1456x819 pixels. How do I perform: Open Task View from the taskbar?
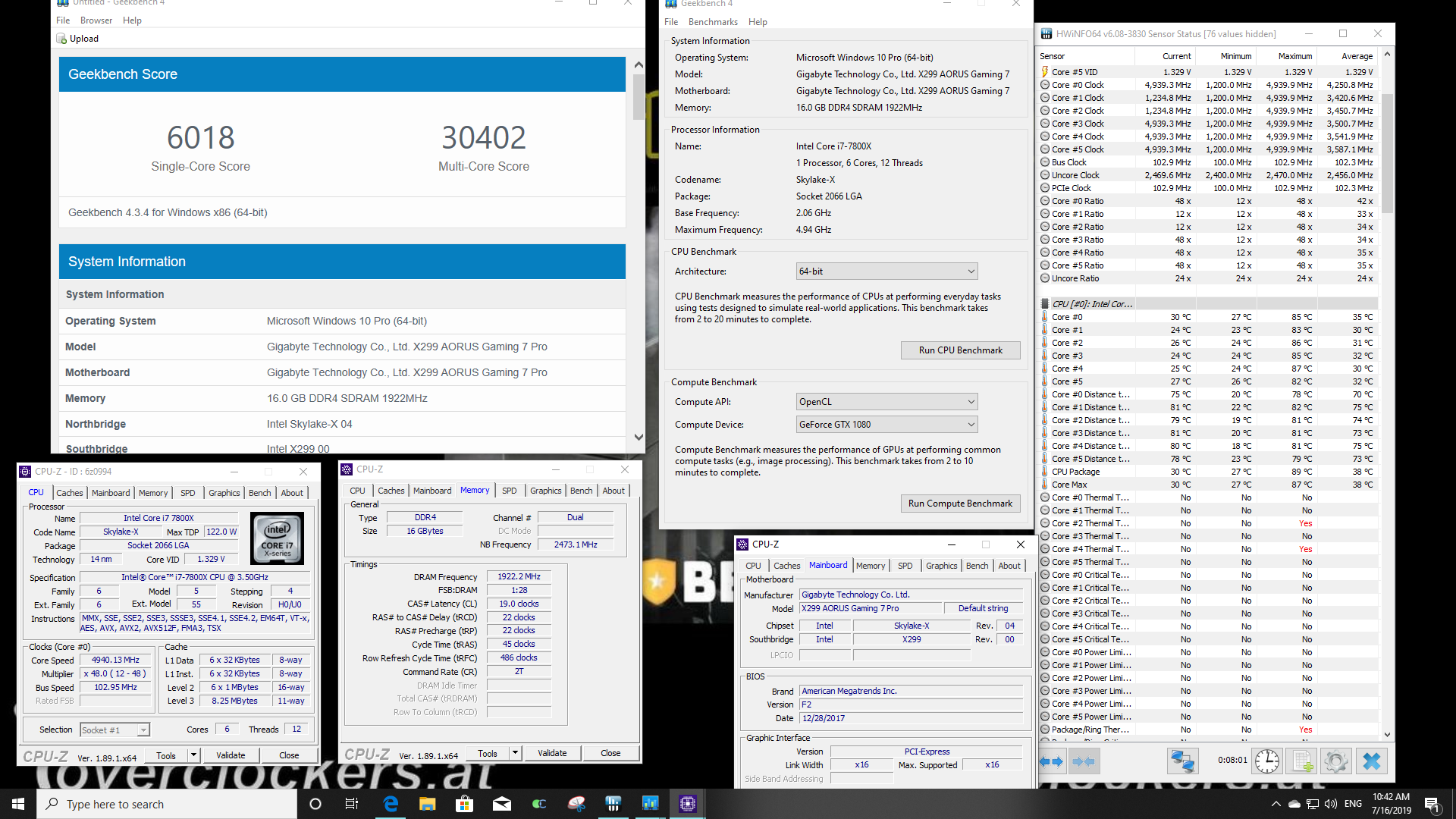coord(352,804)
